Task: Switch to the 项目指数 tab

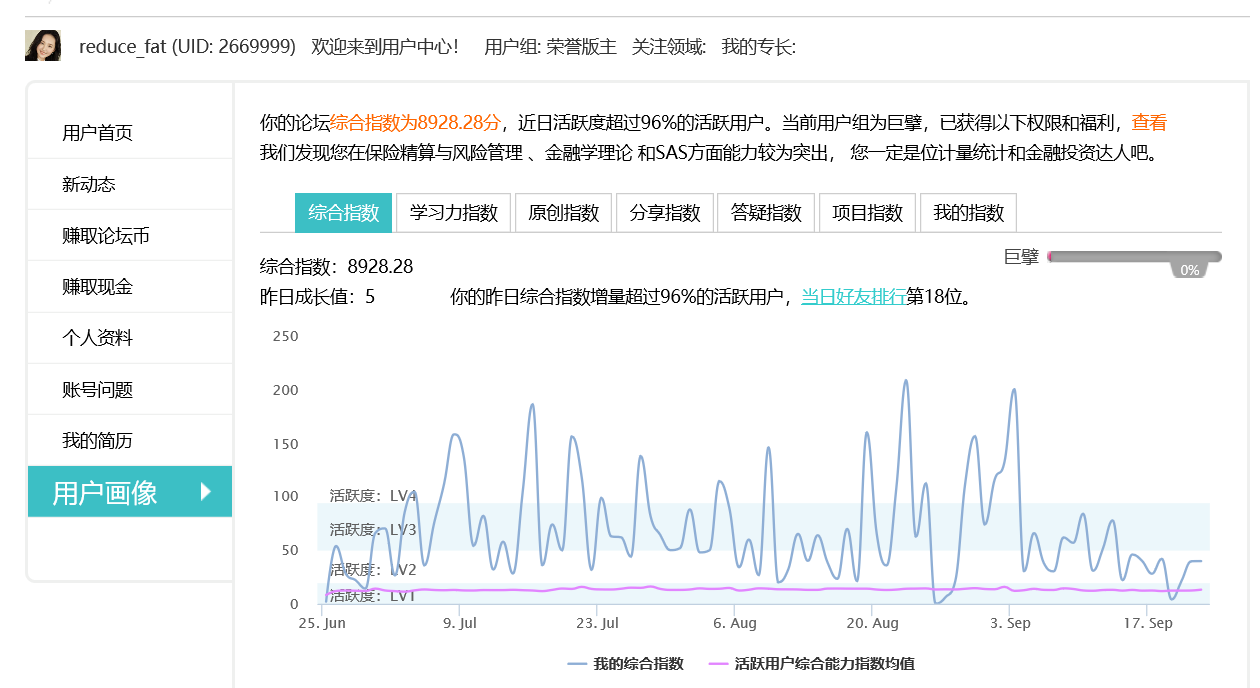Action: click(867, 213)
